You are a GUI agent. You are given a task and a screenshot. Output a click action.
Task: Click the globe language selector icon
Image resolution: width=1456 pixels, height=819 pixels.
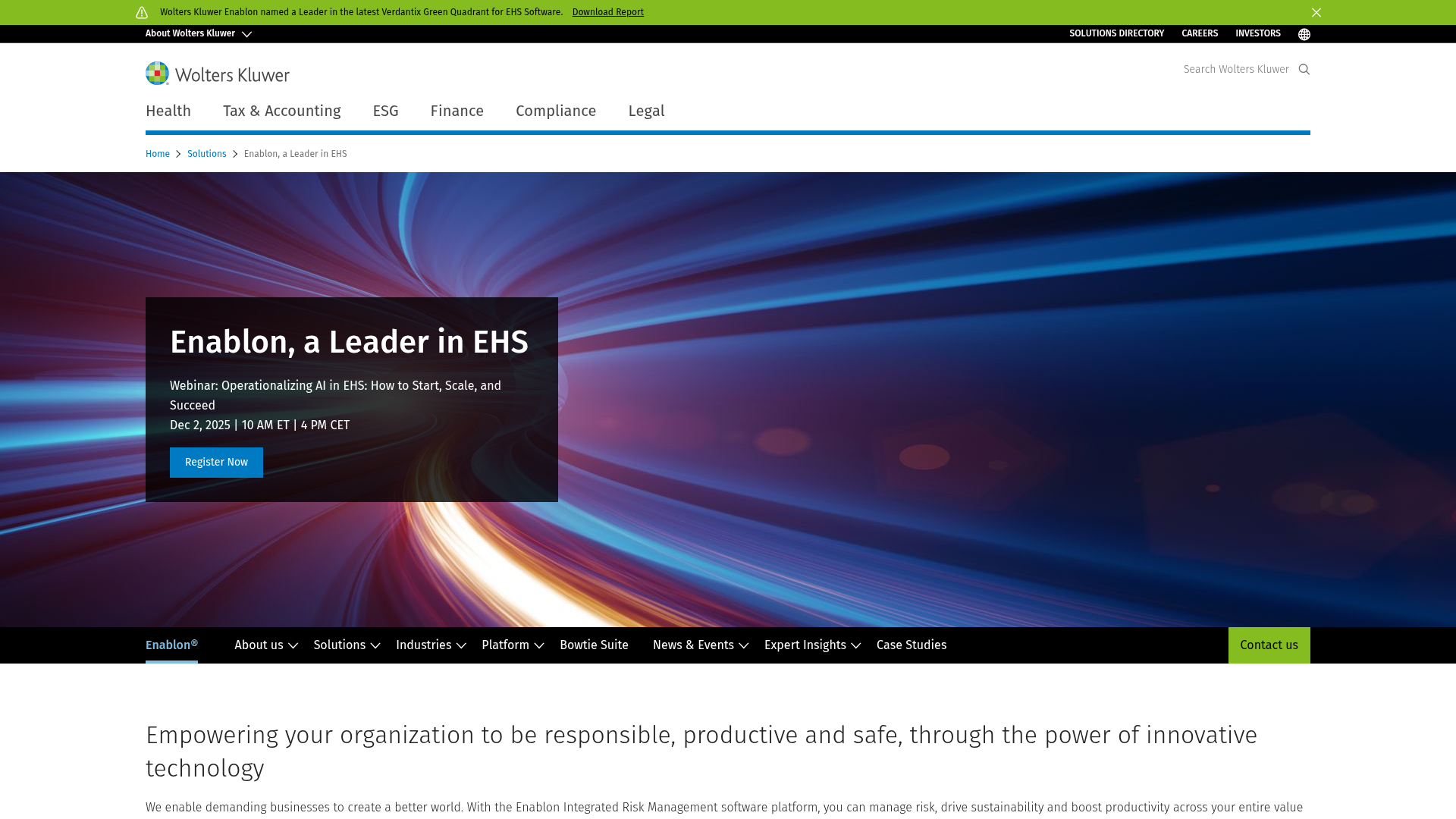coord(1304,33)
